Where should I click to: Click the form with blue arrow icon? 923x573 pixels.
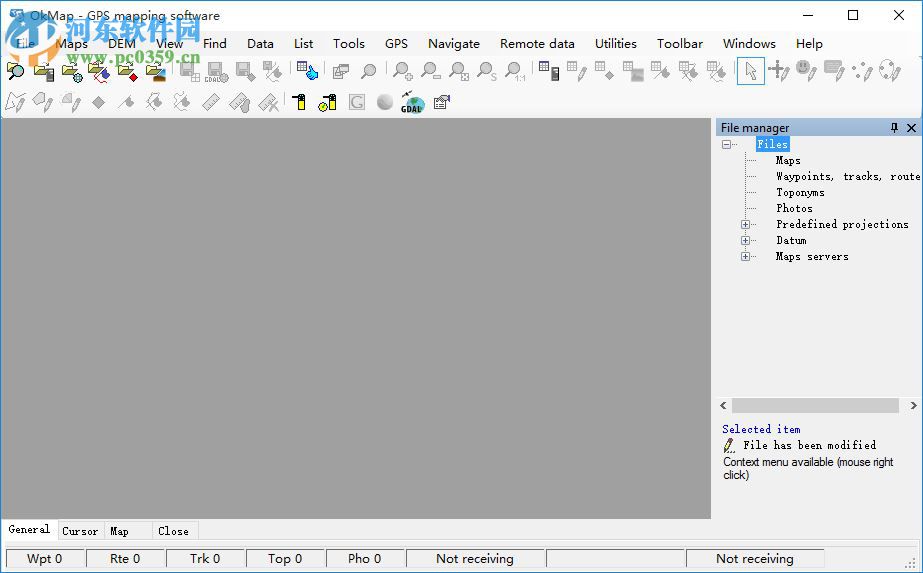coord(441,102)
